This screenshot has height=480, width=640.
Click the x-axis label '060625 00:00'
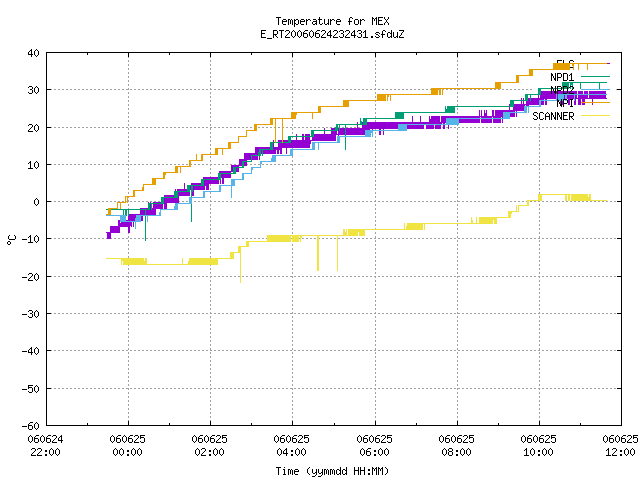pyautogui.click(x=127, y=446)
